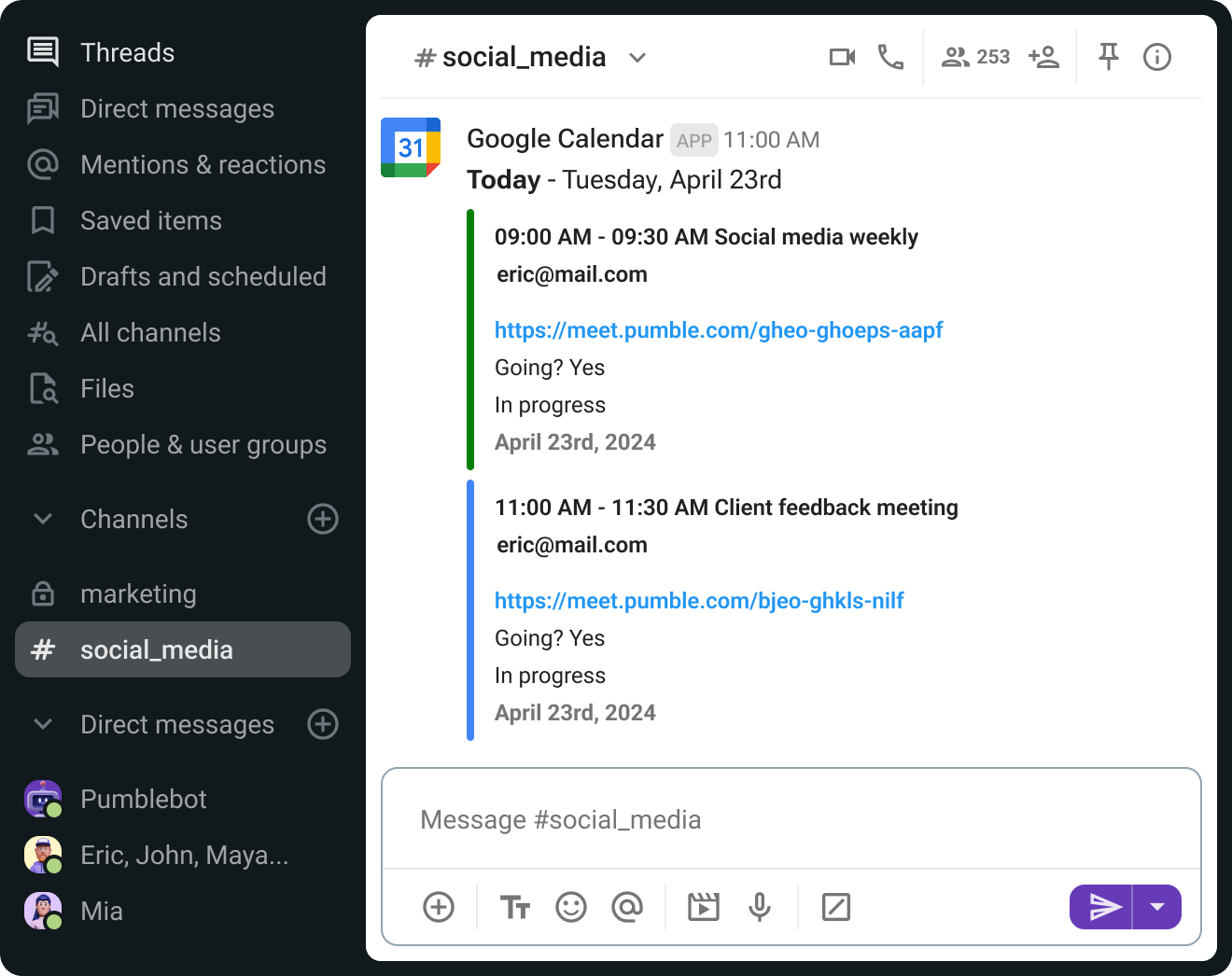The image size is (1232, 976).
Task: Add a member with the add-person icon
Action: pyautogui.click(x=1043, y=58)
